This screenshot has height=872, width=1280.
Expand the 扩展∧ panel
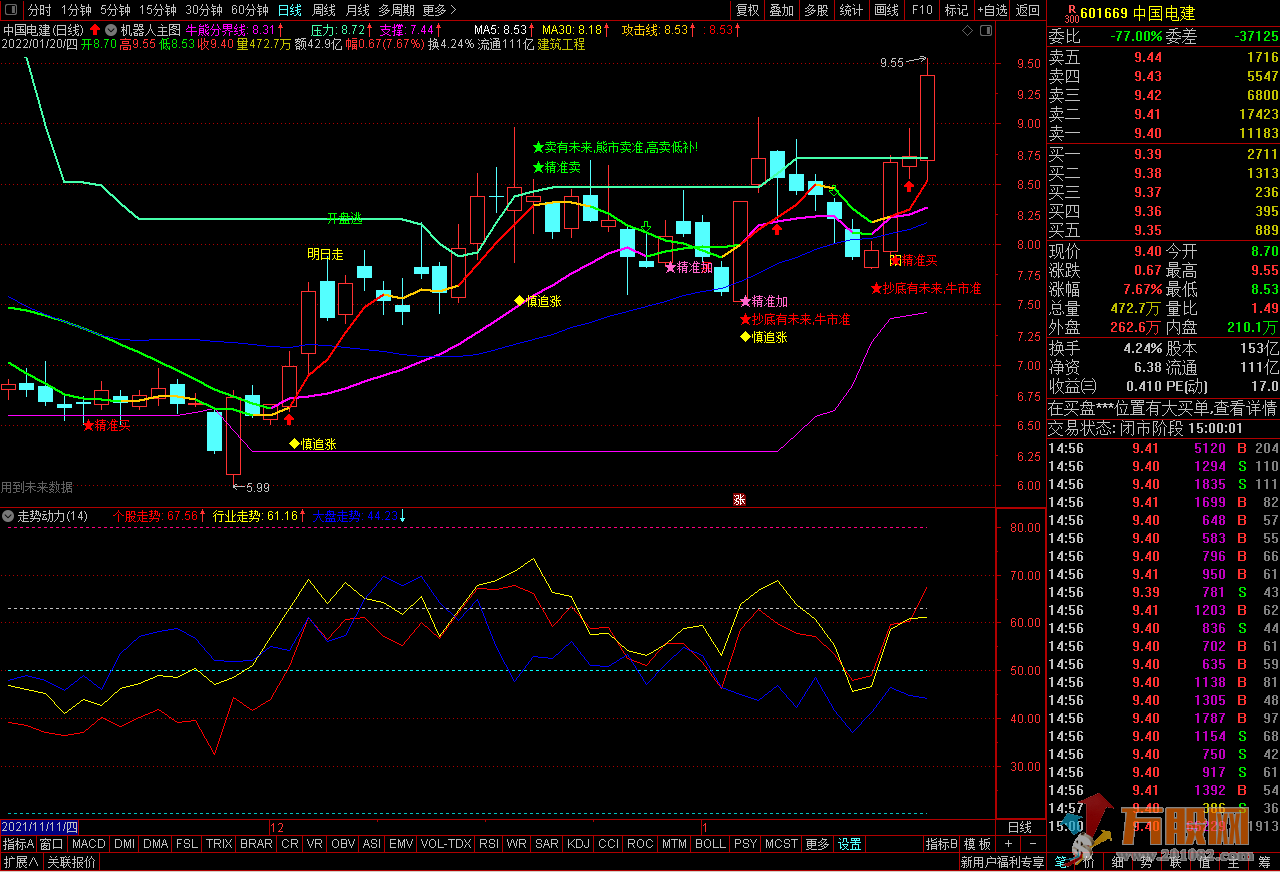point(21,862)
